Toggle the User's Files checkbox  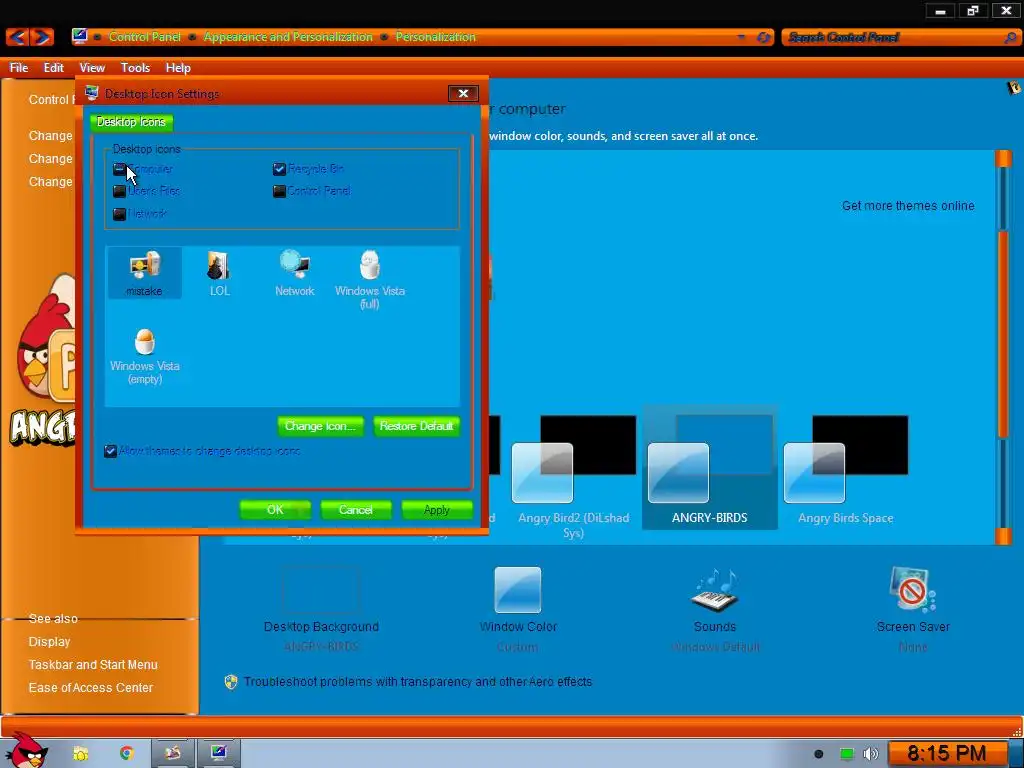point(120,191)
